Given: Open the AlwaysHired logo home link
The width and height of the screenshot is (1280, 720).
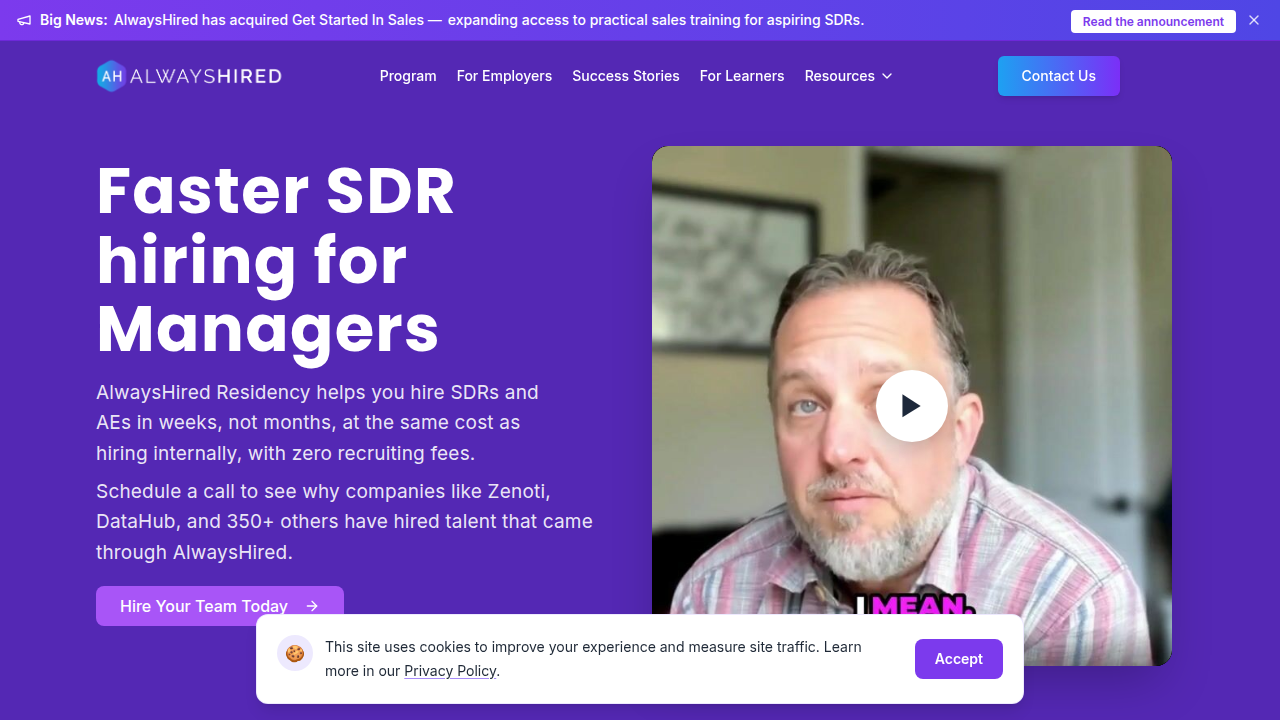Looking at the screenshot, I should click(x=189, y=76).
